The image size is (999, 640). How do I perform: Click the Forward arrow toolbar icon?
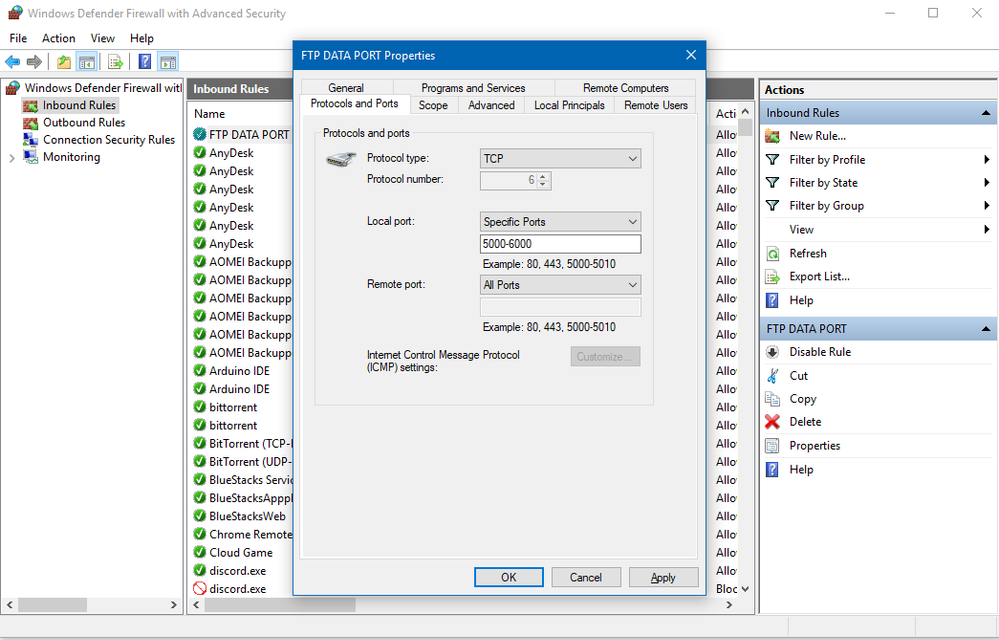click(34, 62)
